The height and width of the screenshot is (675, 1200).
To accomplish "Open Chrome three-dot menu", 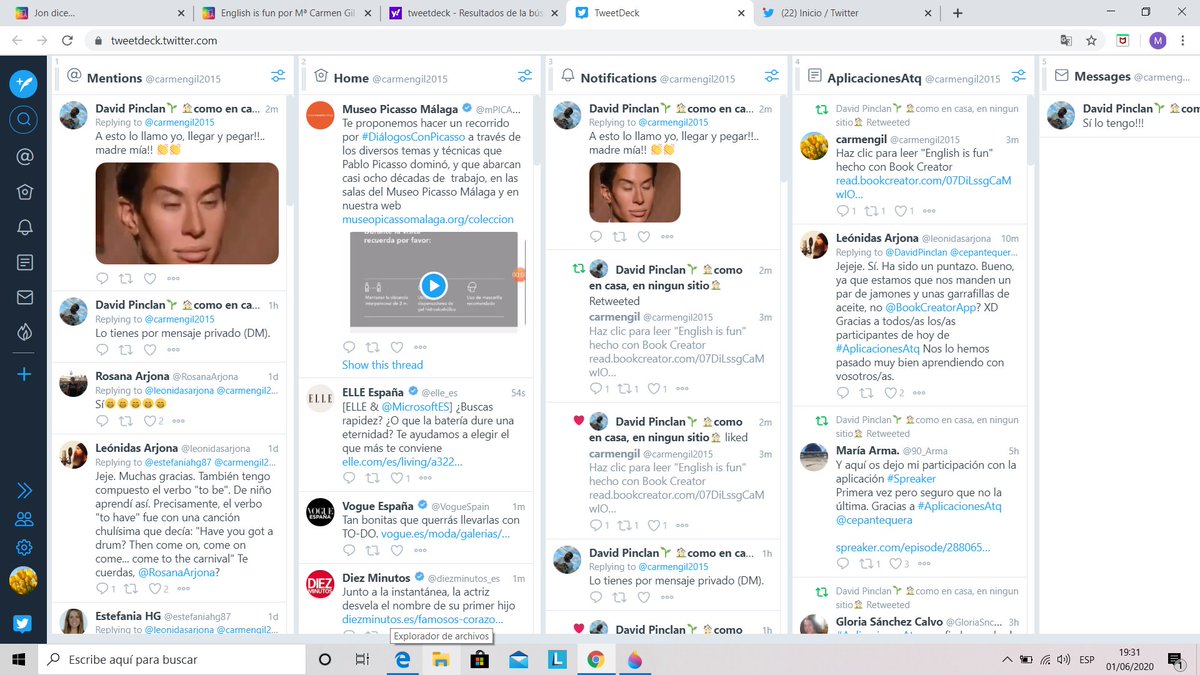I will pos(1184,41).
